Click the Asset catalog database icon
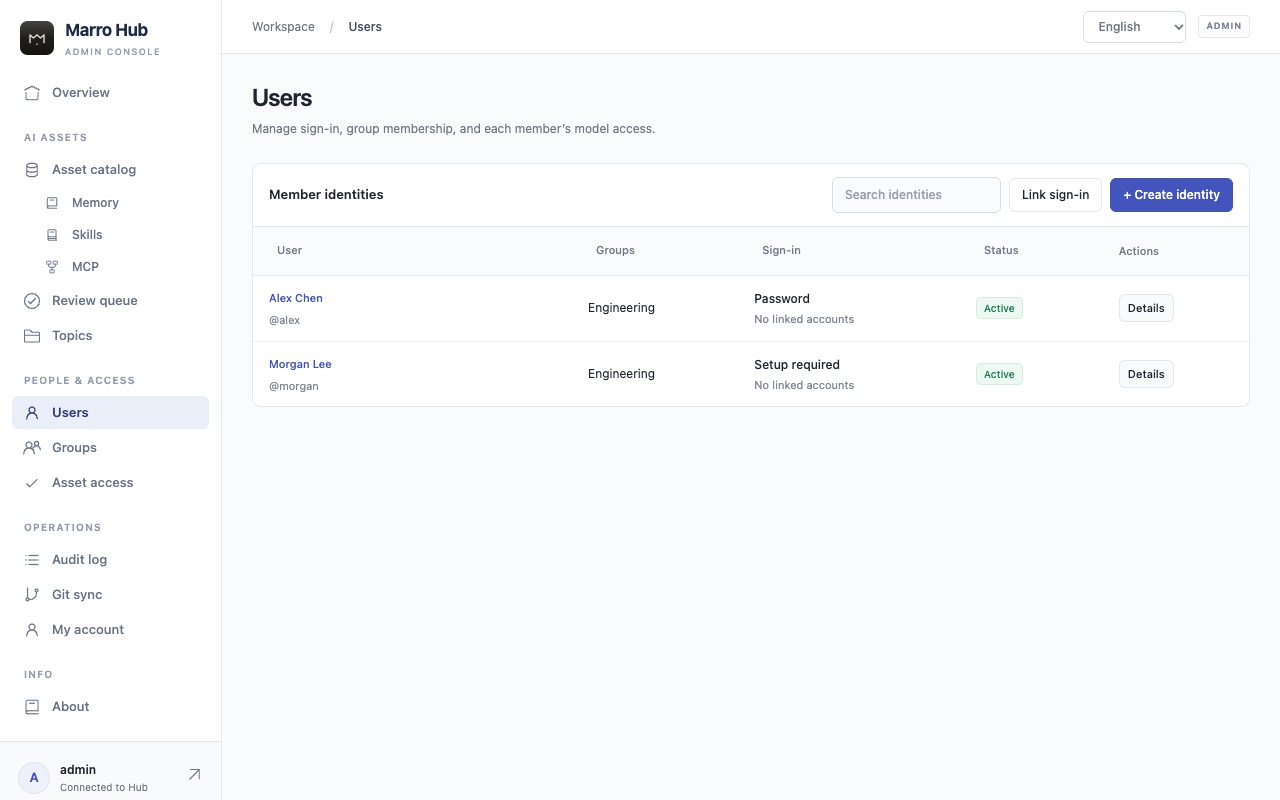 [x=32, y=170]
